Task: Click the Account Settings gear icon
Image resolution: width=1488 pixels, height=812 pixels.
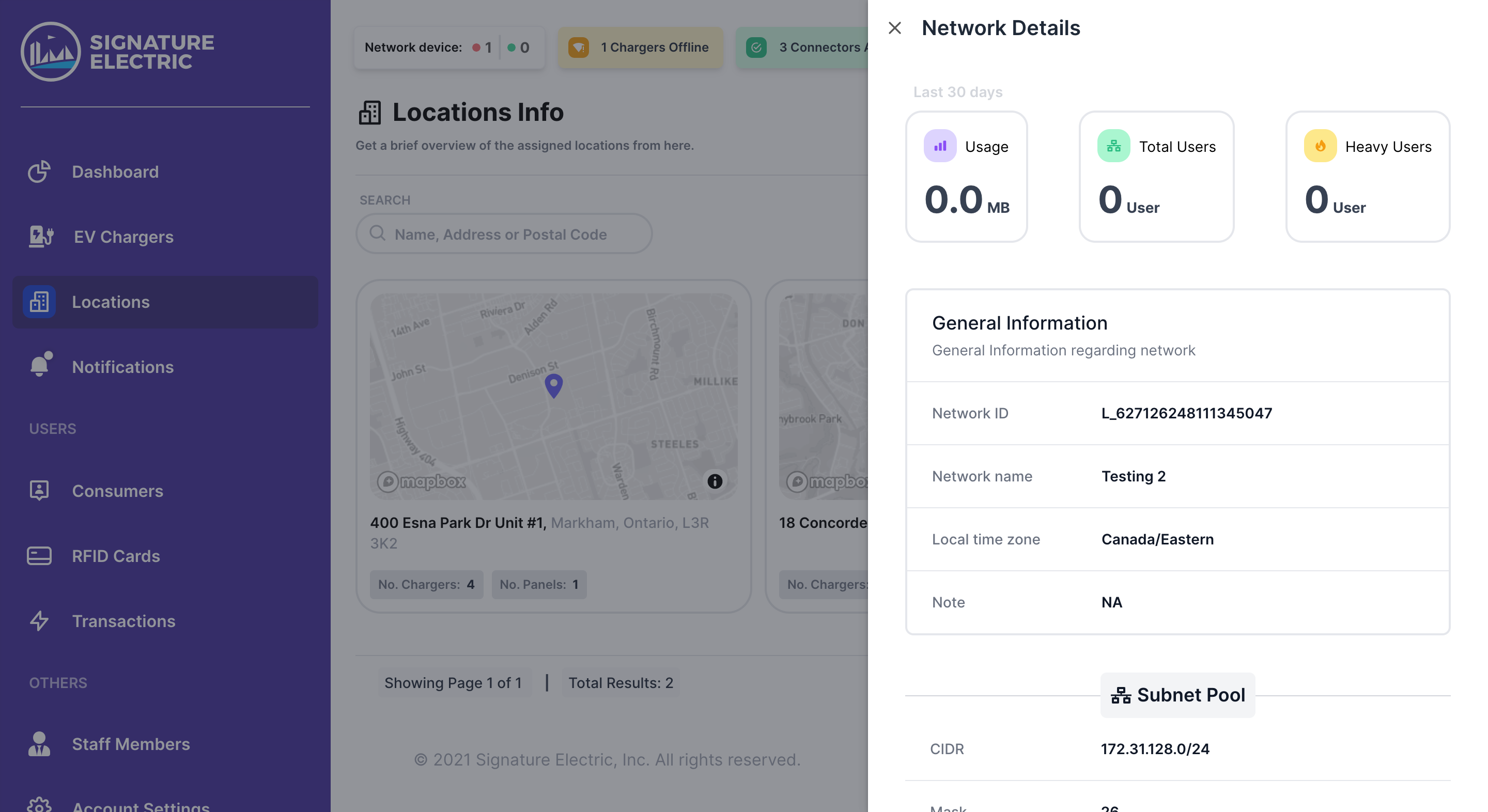Action: pyautogui.click(x=39, y=804)
